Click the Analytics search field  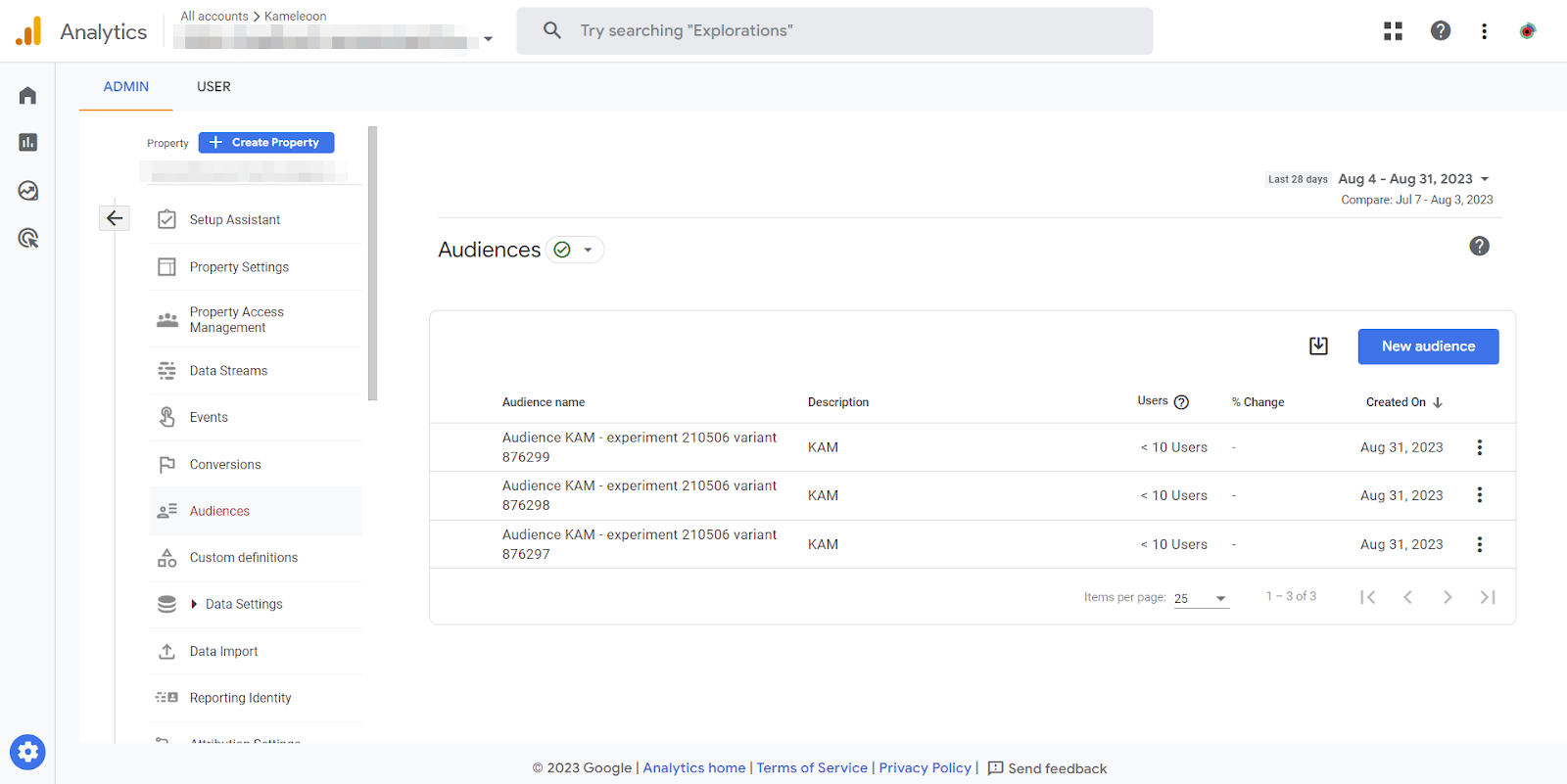pyautogui.click(x=834, y=31)
